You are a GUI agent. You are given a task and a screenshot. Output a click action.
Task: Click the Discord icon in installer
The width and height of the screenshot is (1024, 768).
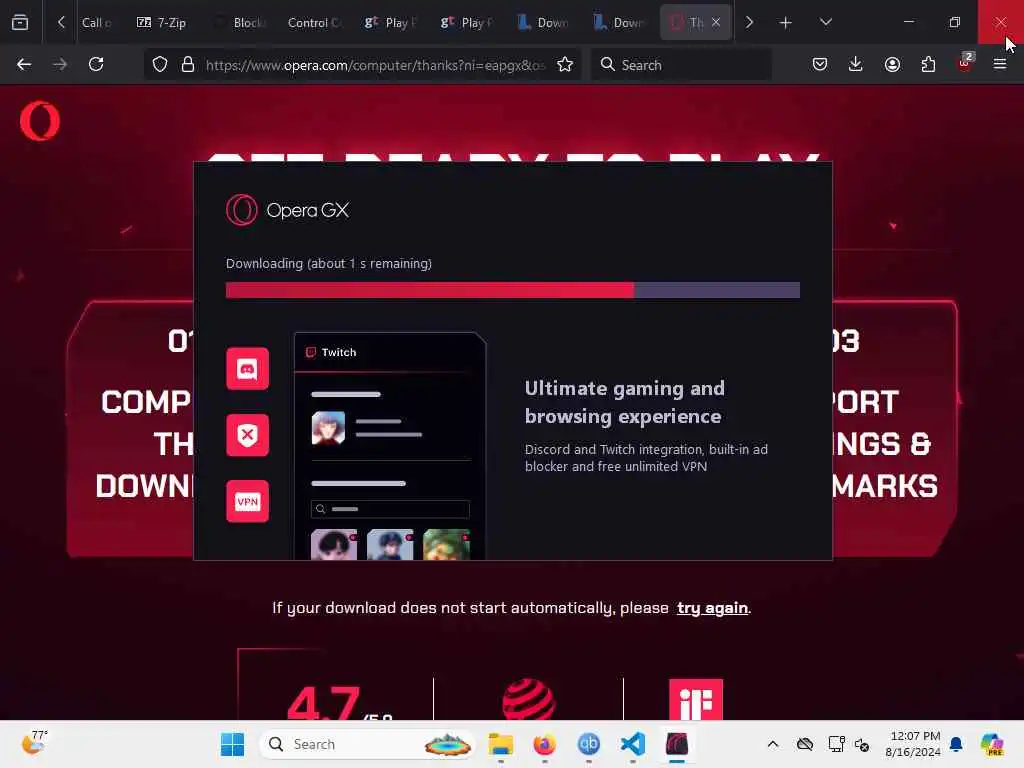click(x=248, y=368)
